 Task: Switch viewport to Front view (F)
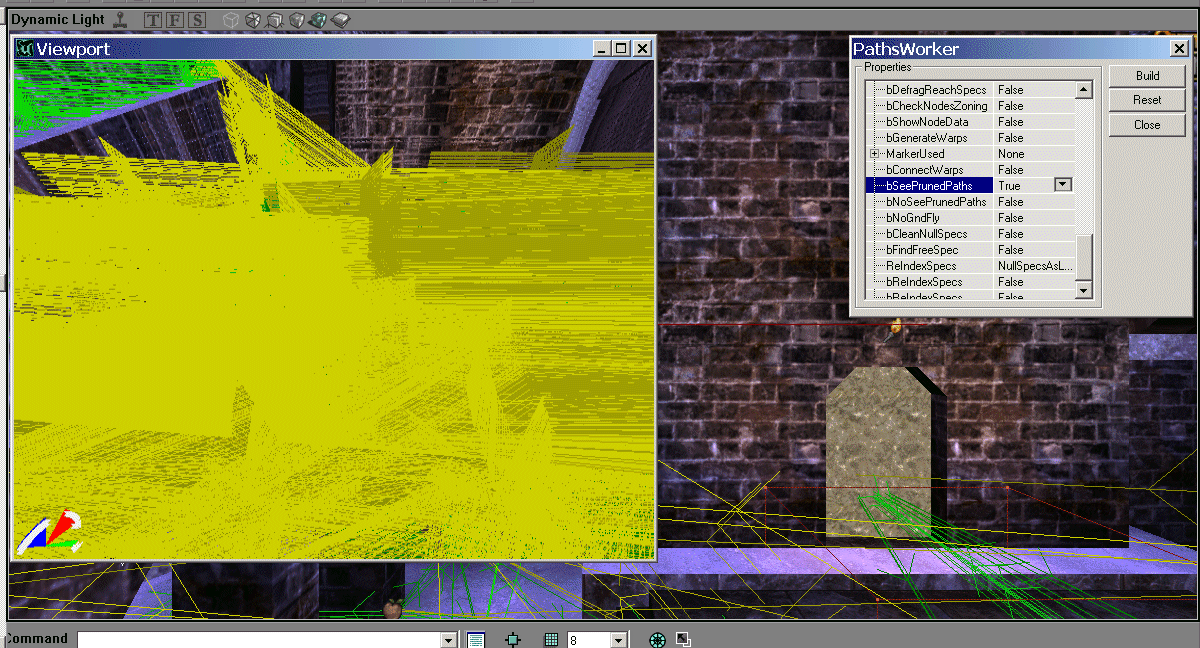pos(174,19)
